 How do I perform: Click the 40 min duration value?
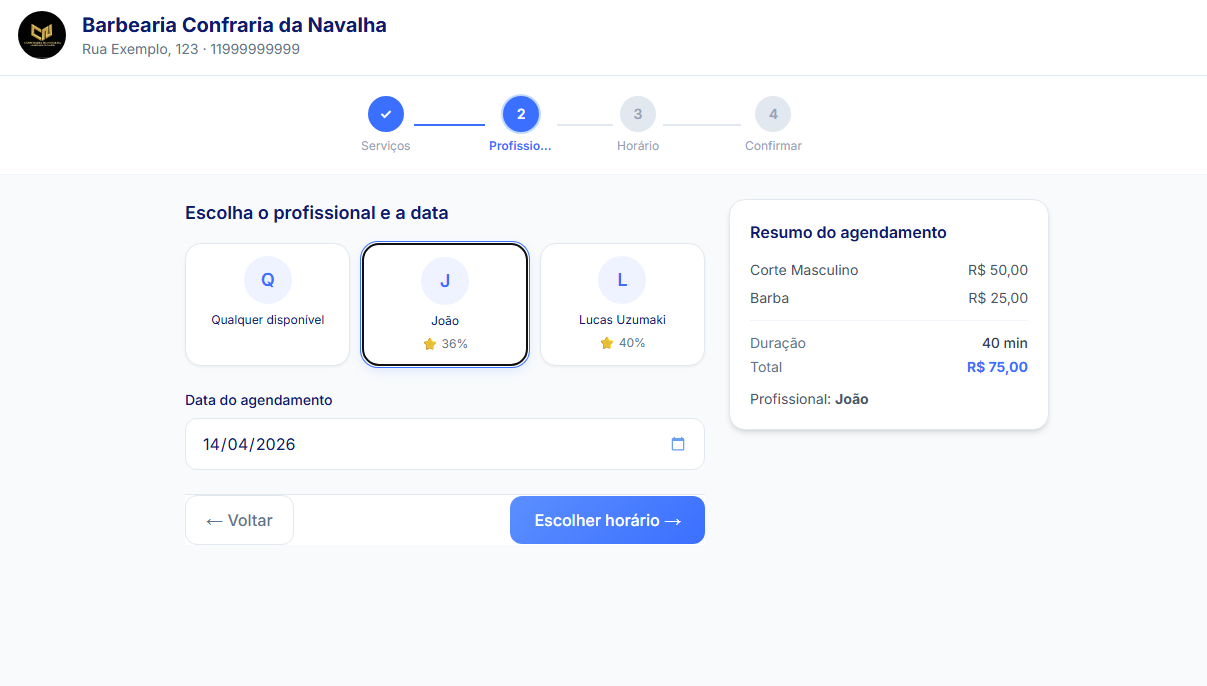tap(1005, 343)
